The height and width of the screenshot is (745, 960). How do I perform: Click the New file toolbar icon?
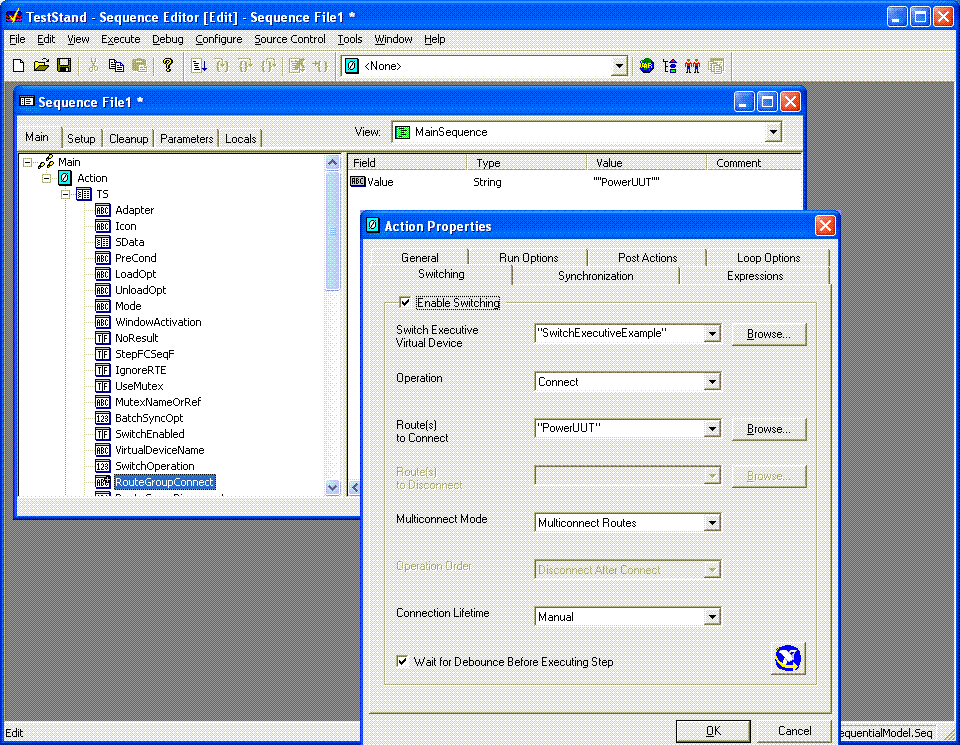18,66
